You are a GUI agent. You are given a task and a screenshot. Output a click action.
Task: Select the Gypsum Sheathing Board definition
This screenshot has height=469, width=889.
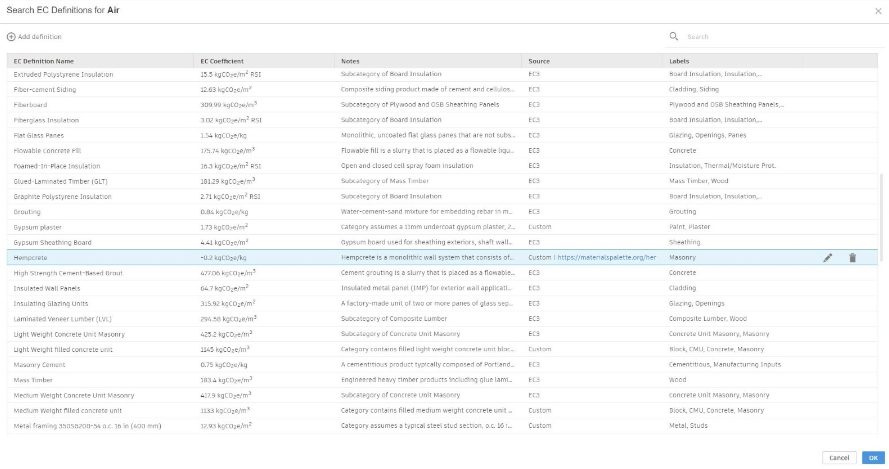(x=52, y=242)
